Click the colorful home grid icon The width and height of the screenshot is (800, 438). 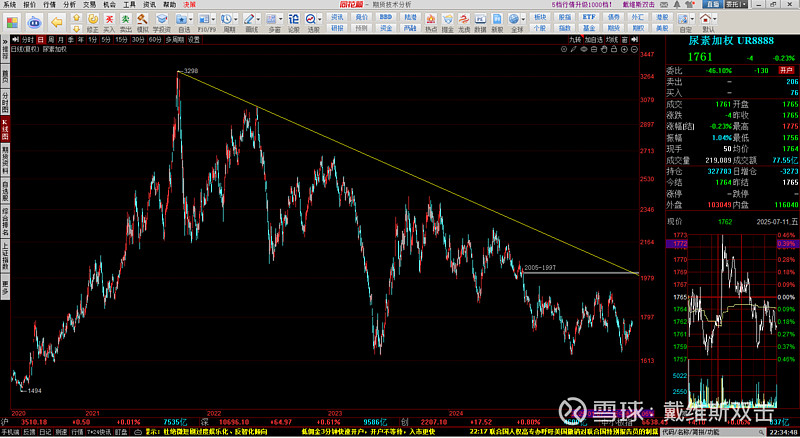tap(12, 22)
